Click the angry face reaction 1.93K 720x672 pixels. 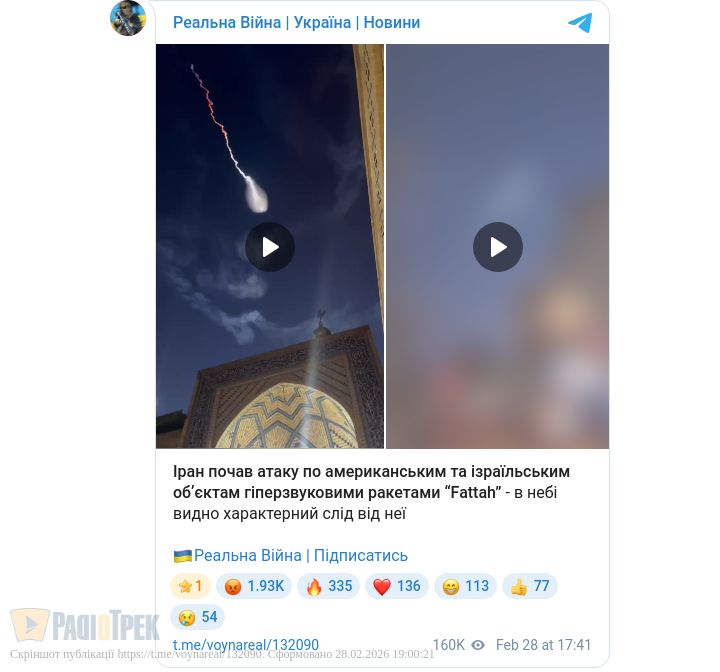(x=254, y=586)
